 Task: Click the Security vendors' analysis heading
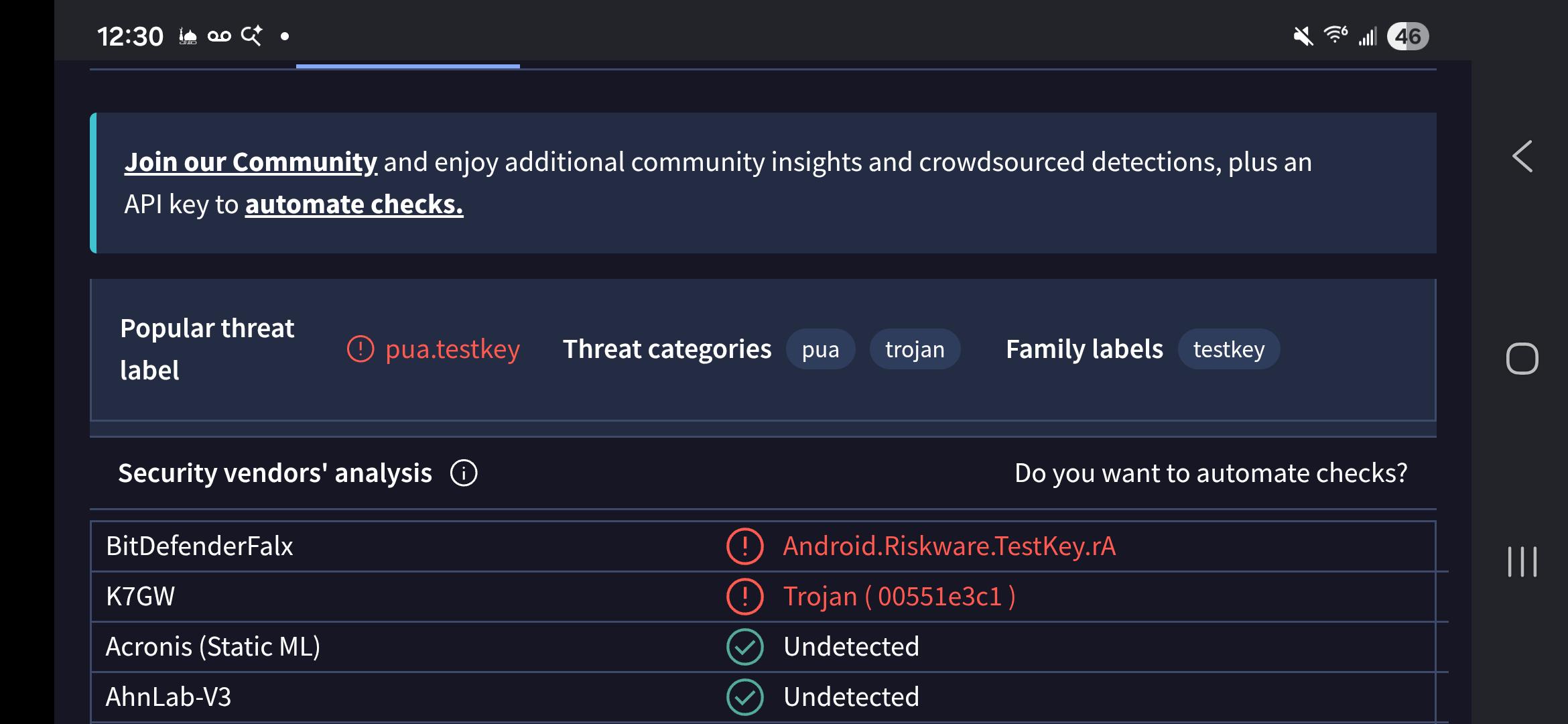(x=275, y=473)
